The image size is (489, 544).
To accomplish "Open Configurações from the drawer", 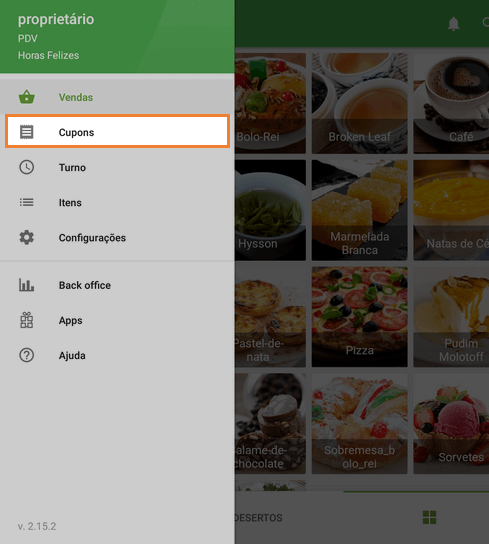I will tap(117, 238).
